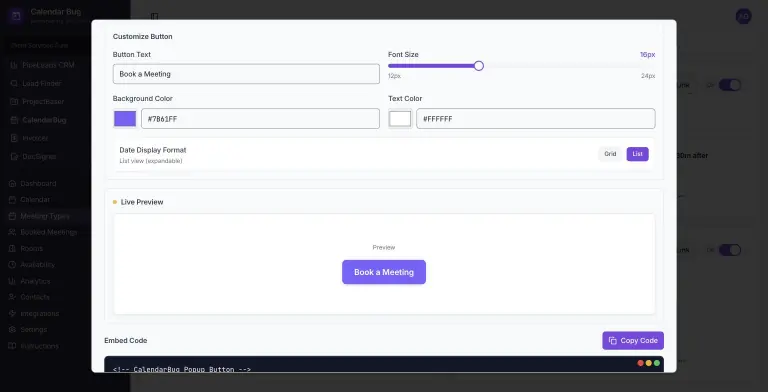Viewport: 768px width, 392px height.
Task: Click the Availability clock icon
Action: (12, 265)
